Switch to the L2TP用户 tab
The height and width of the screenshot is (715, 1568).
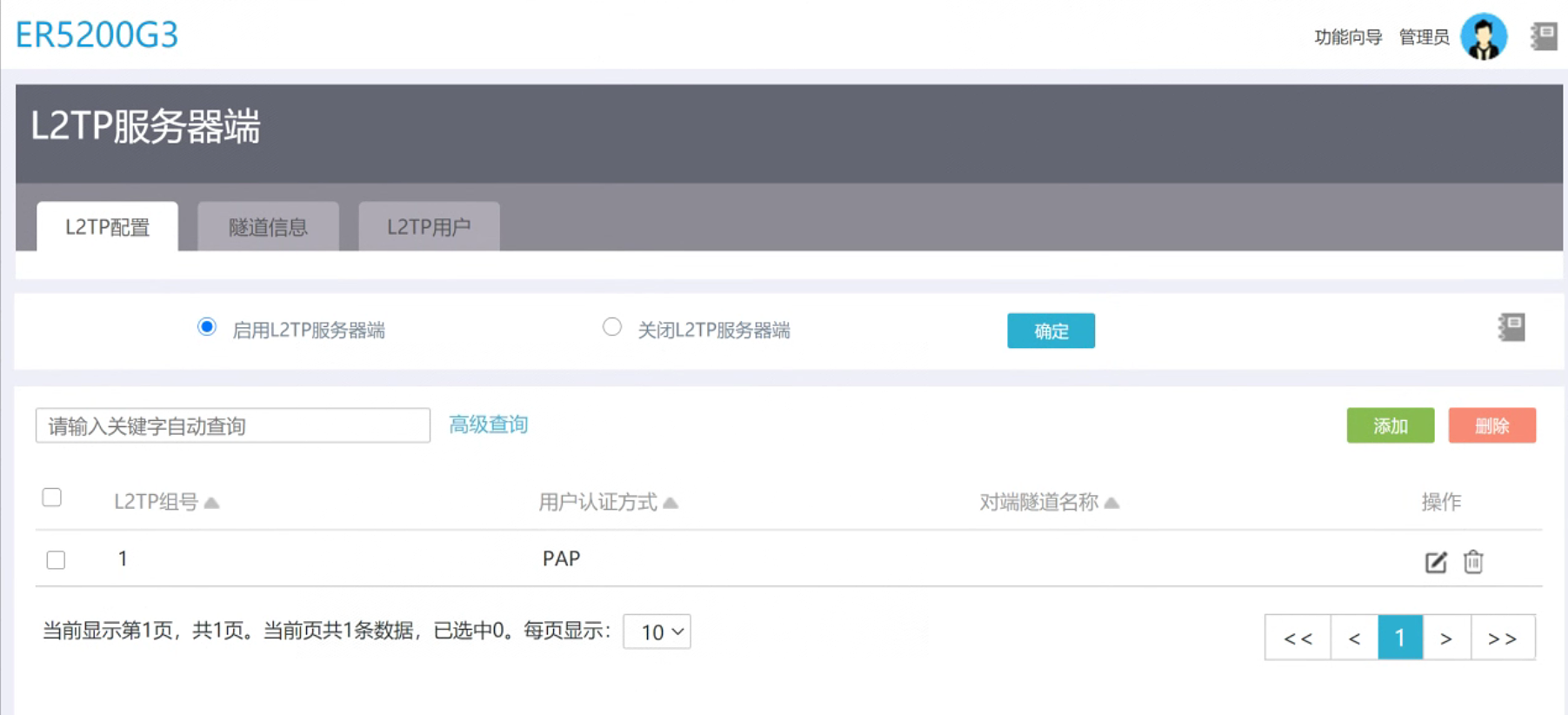coord(429,227)
